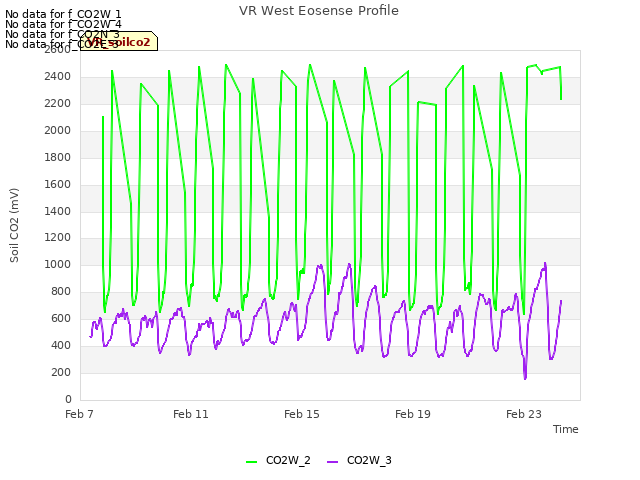Click the 200 y-axis tick label
Image resolution: width=640 pixels, height=480 pixels.
(61, 372)
